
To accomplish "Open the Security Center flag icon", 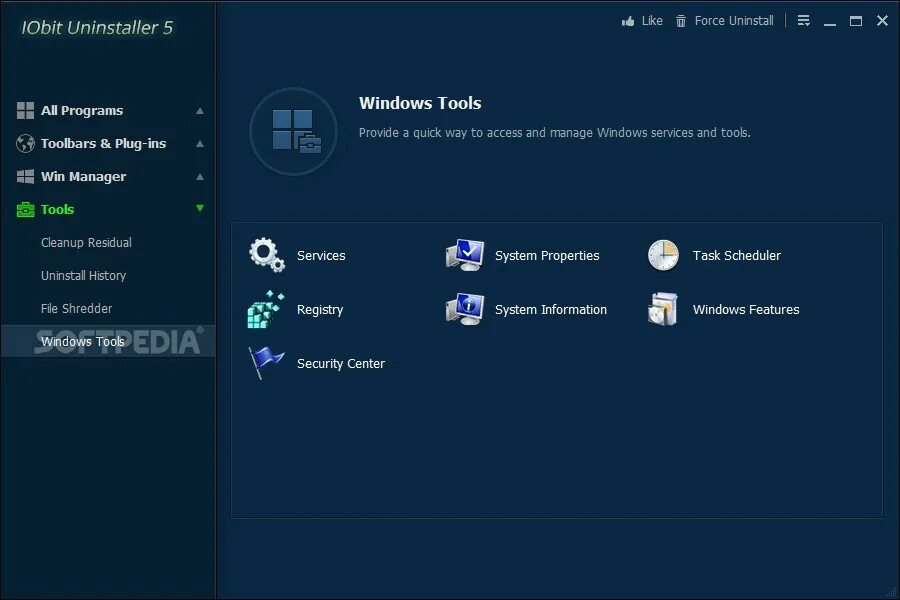I will tap(266, 363).
